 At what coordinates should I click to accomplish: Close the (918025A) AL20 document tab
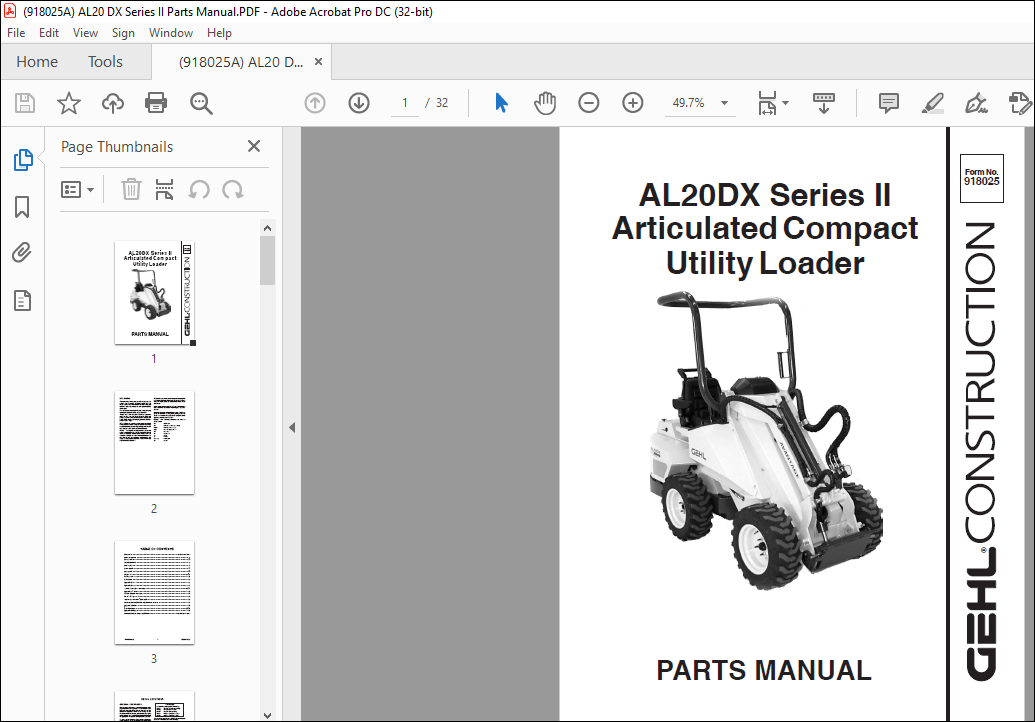click(x=318, y=61)
